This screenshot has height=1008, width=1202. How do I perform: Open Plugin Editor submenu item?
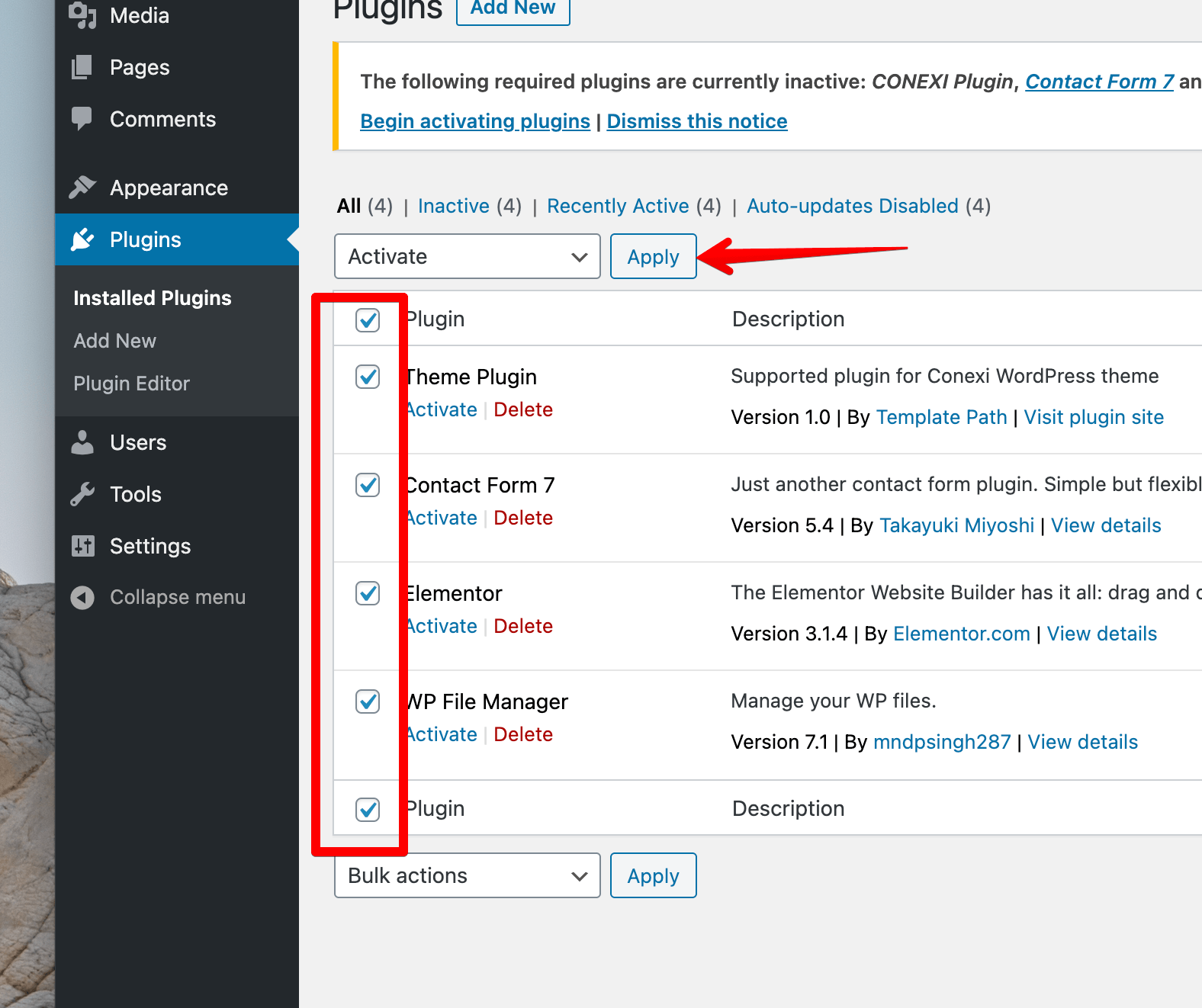click(x=131, y=384)
